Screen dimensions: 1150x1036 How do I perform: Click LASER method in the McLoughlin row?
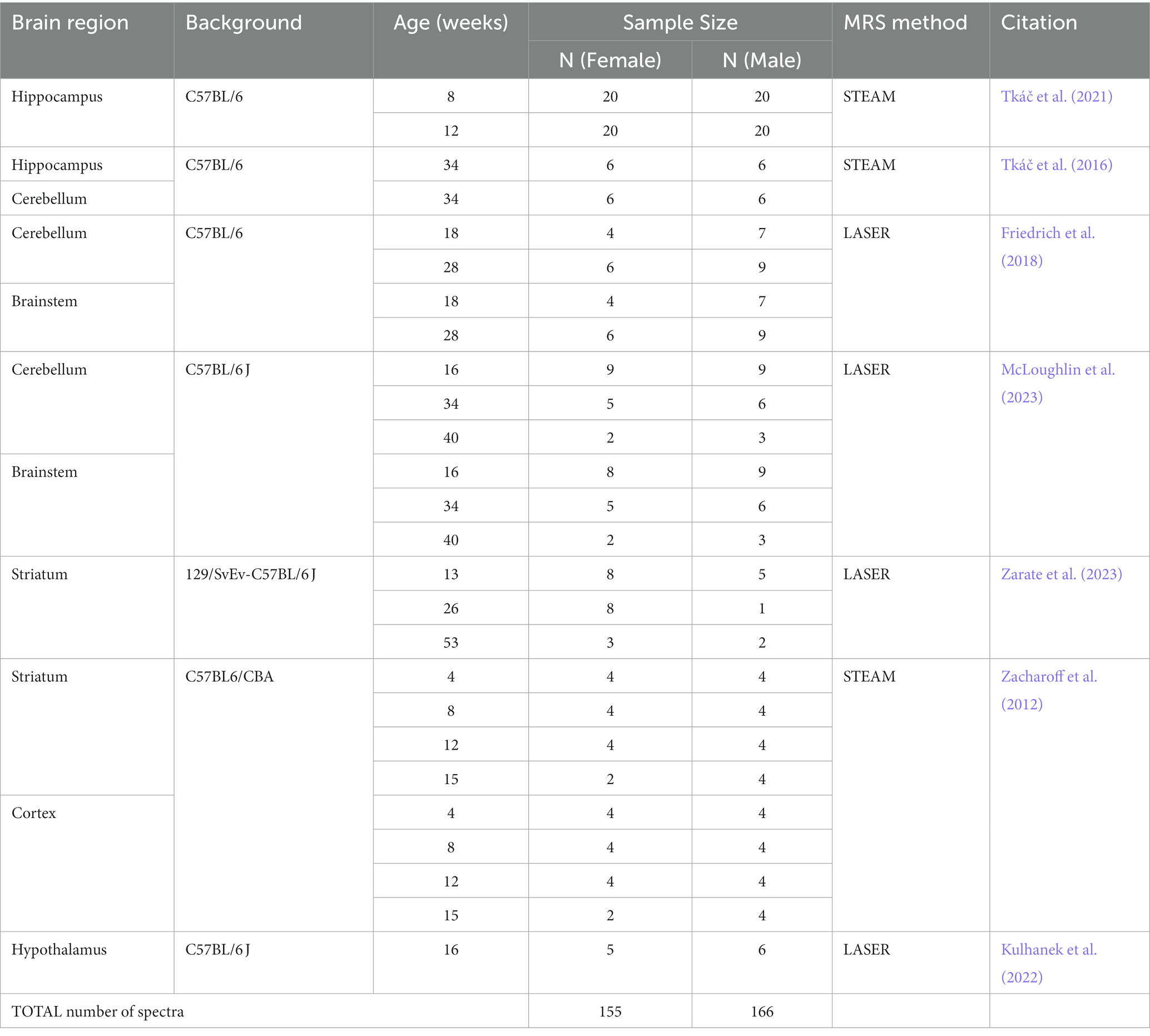866,370
